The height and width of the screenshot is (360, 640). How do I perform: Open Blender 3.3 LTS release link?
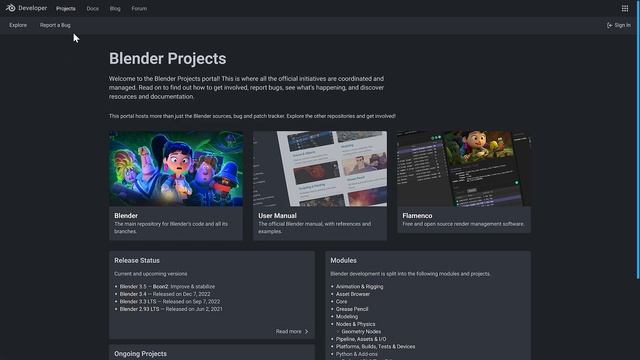pyautogui.click(x=138, y=302)
